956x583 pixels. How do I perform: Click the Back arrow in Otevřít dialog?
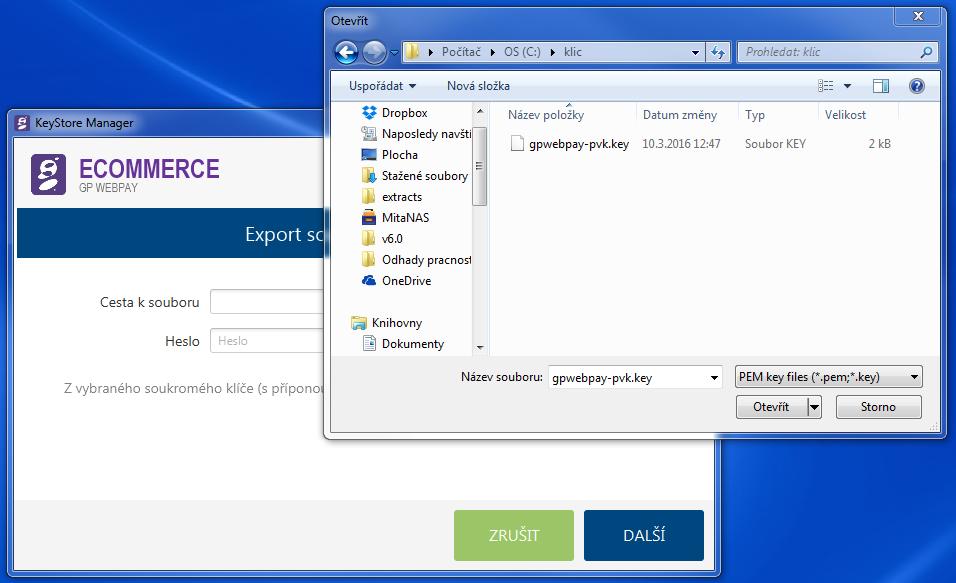click(346, 52)
